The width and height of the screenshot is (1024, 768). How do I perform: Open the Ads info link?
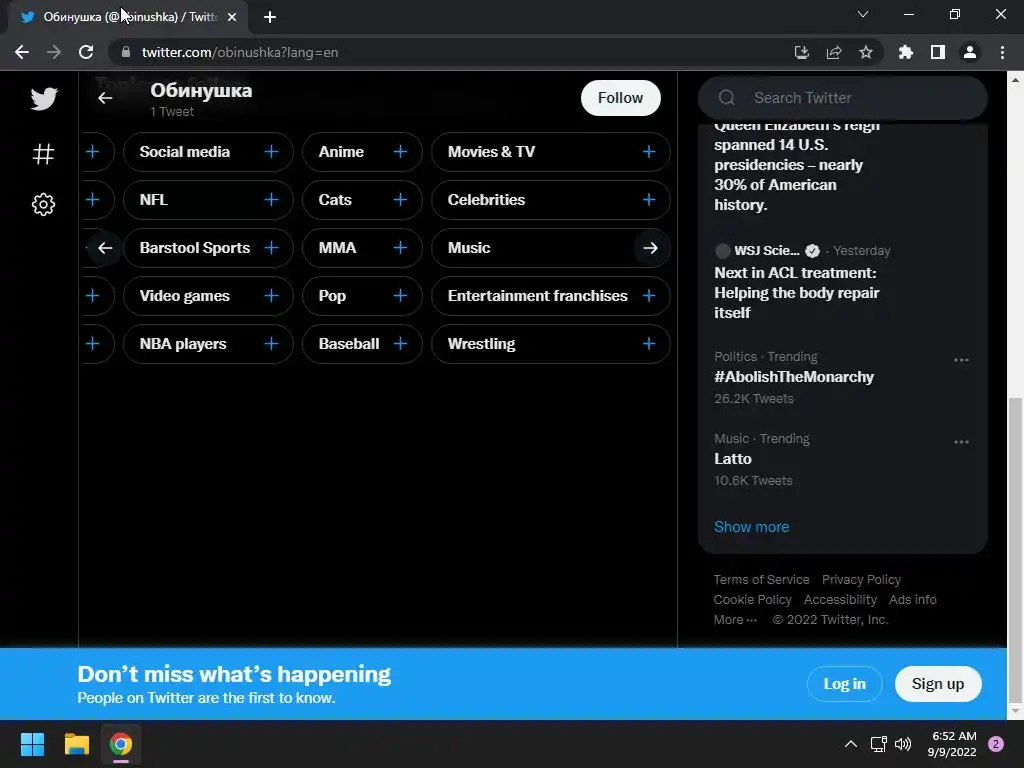tap(912, 600)
